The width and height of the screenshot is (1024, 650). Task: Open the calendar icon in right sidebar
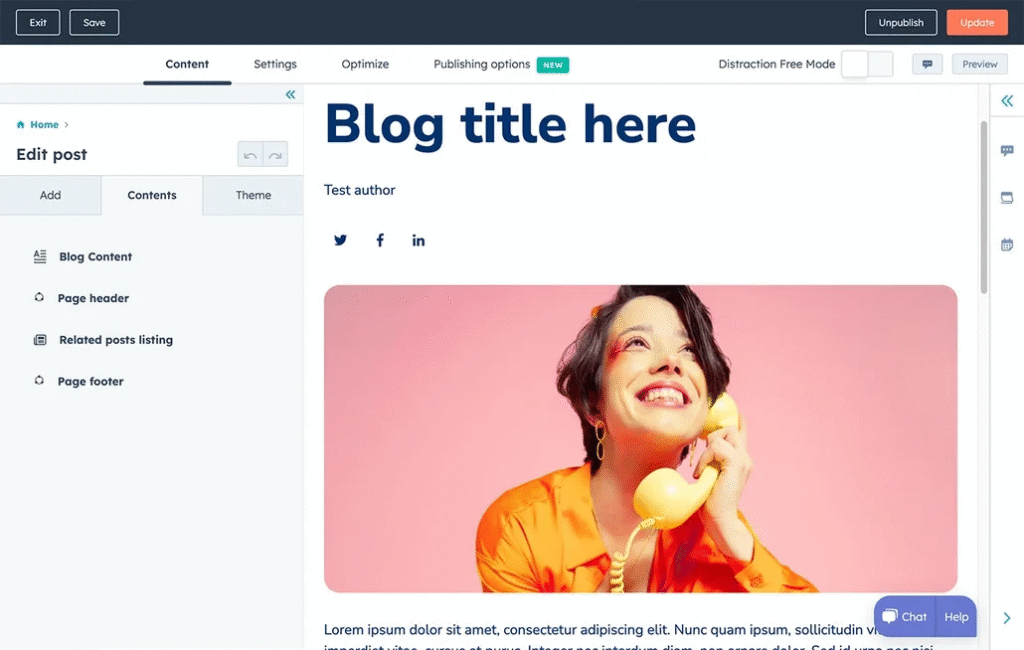coord(1006,244)
